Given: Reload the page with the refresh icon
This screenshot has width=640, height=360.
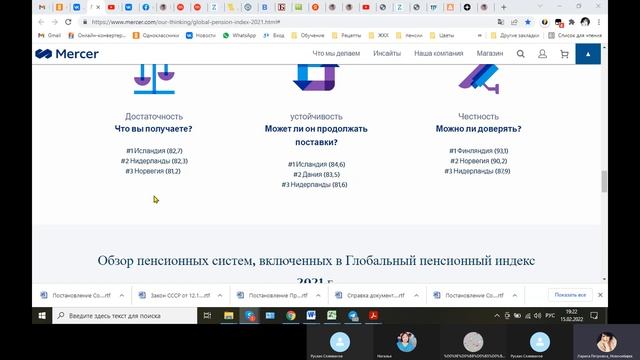Looking at the screenshot, I should click(68, 22).
